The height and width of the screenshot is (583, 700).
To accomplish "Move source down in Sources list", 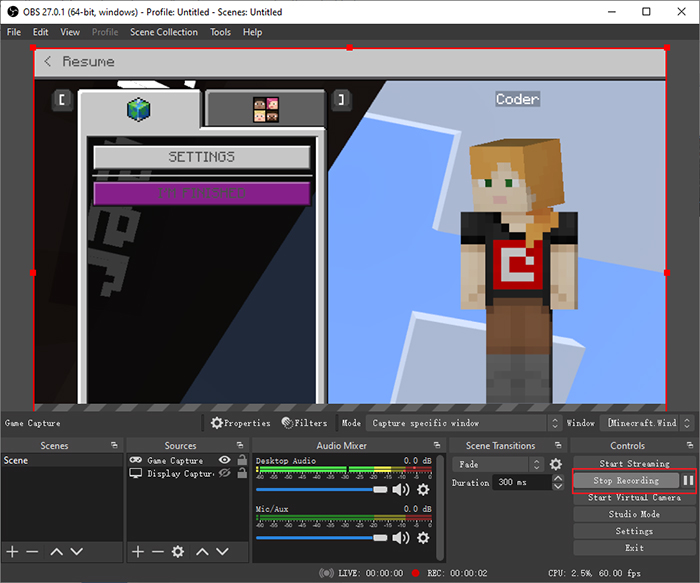I will pyautogui.click(x=222, y=552).
